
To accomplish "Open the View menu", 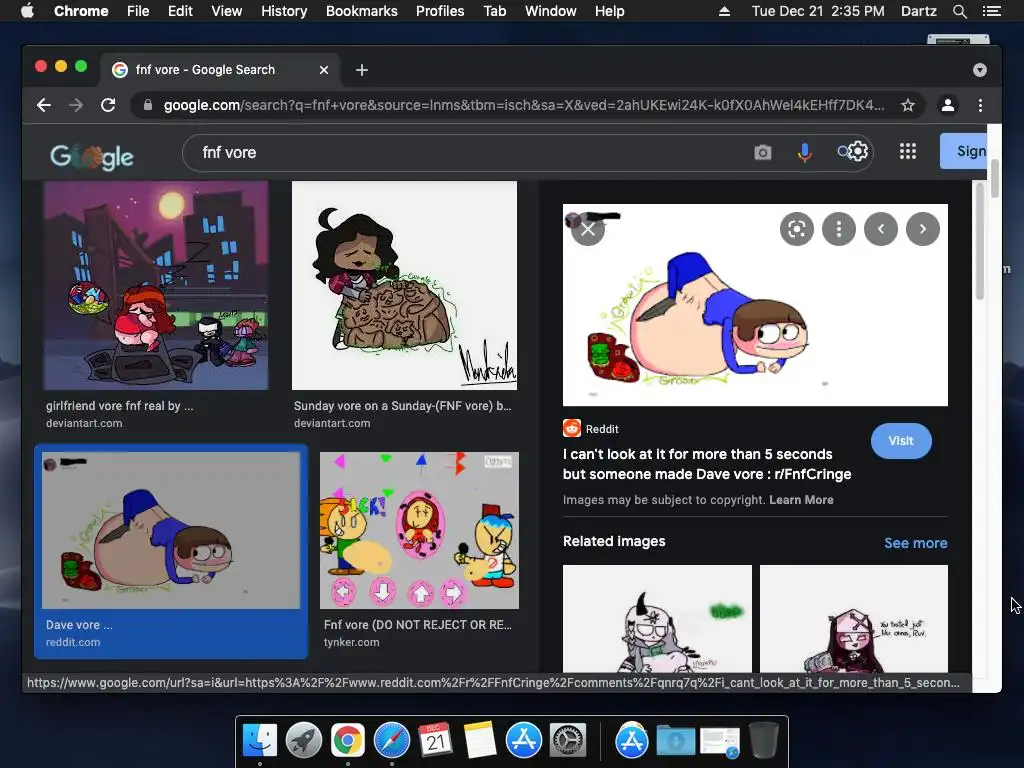I will click(227, 11).
